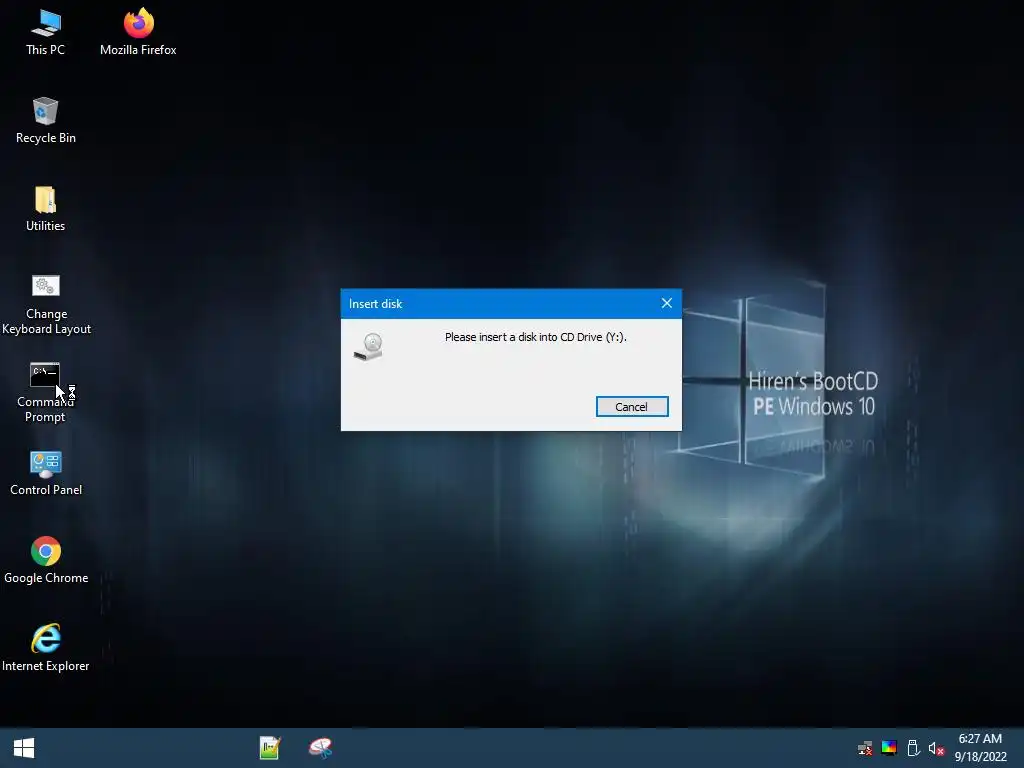Viewport: 1024px width, 768px height.
Task: Open the Windows Start menu
Action: [x=24, y=748]
